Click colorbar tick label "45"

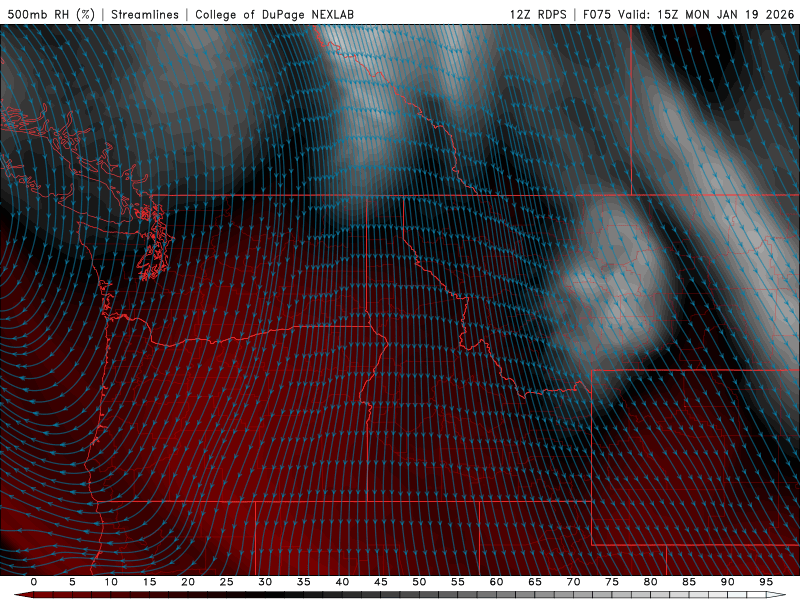point(381,582)
